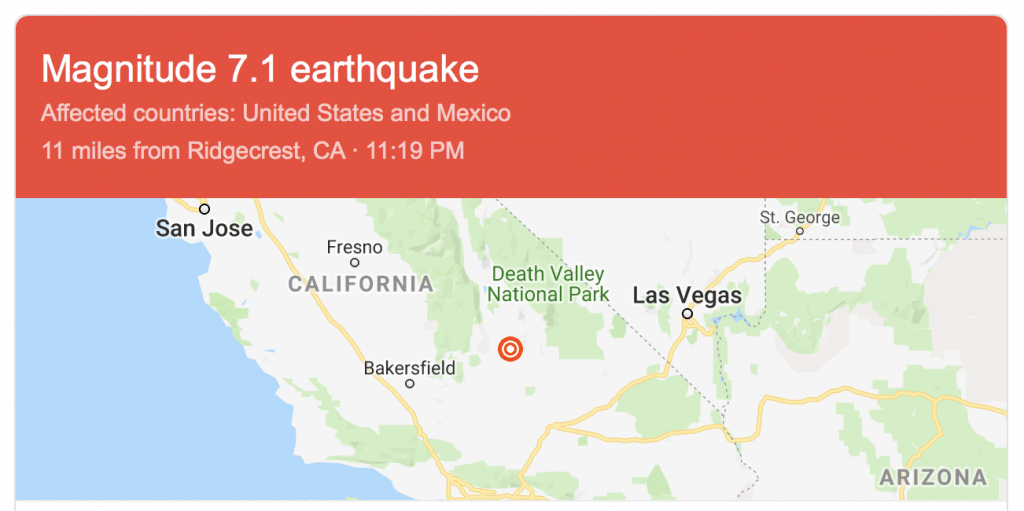Click the Bakersfield map label
This screenshot has width=1024, height=511.
[409, 368]
